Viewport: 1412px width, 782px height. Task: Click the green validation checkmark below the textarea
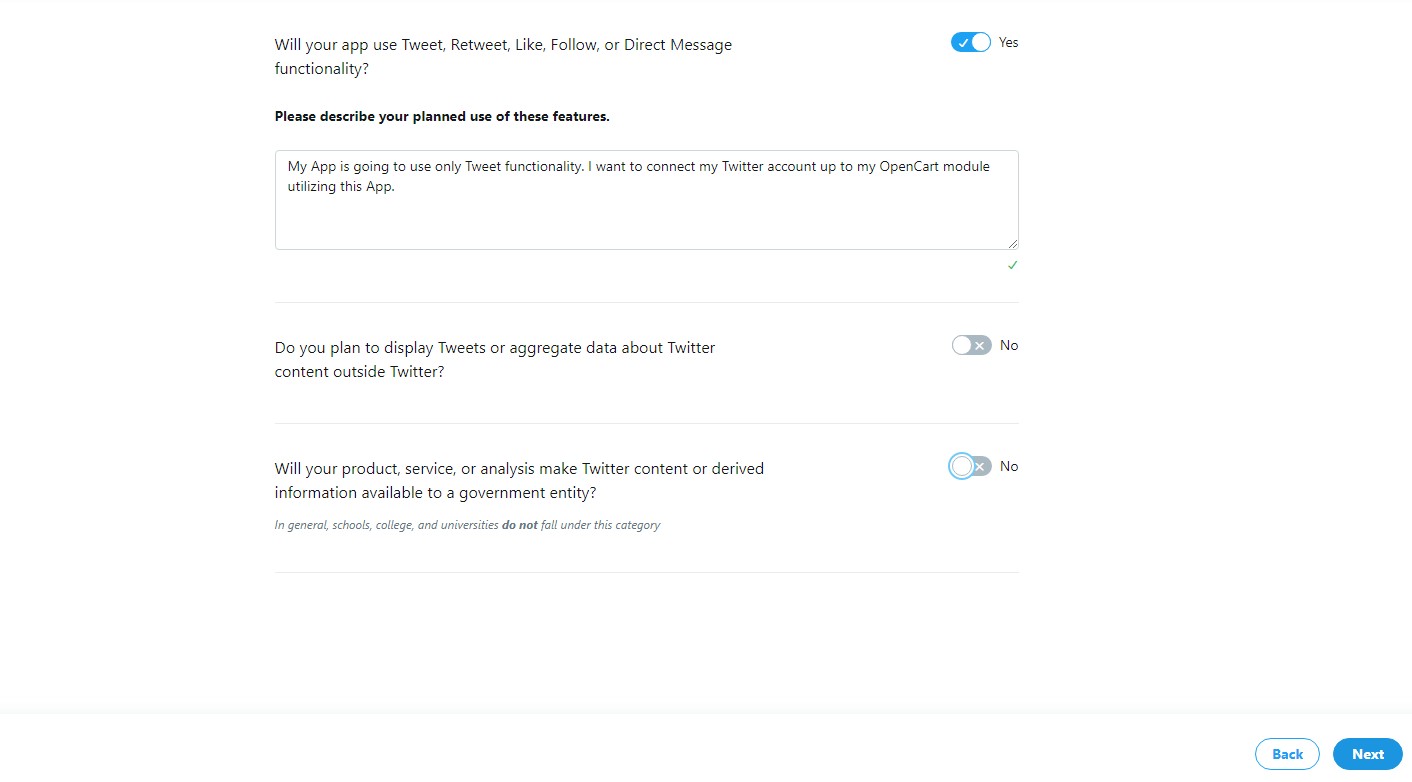(x=1012, y=265)
